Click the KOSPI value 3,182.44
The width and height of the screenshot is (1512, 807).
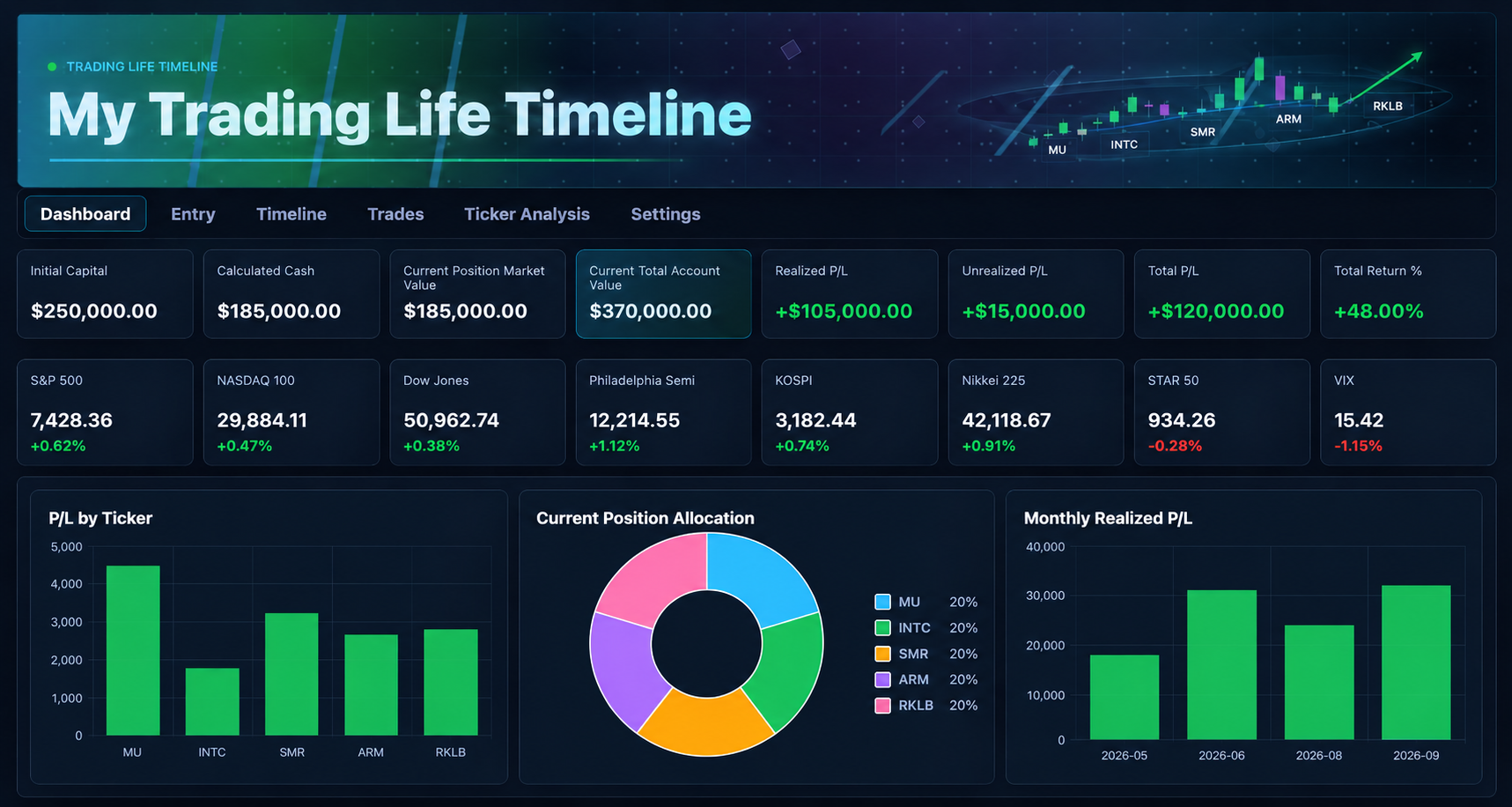click(x=815, y=420)
